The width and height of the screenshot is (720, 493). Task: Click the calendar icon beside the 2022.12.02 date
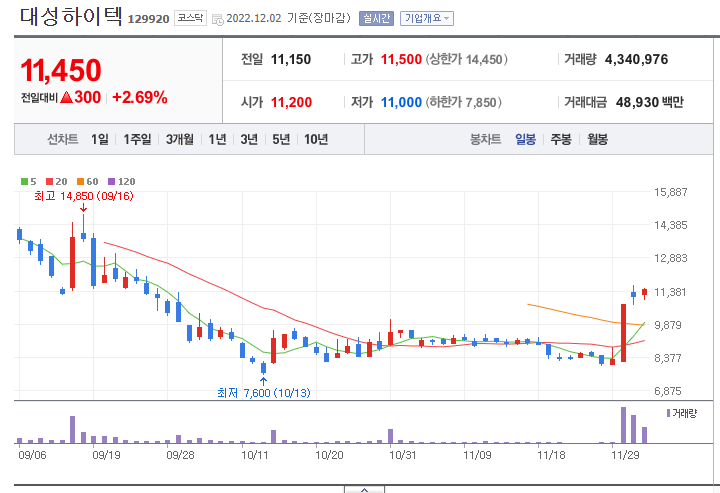[x=217, y=19]
